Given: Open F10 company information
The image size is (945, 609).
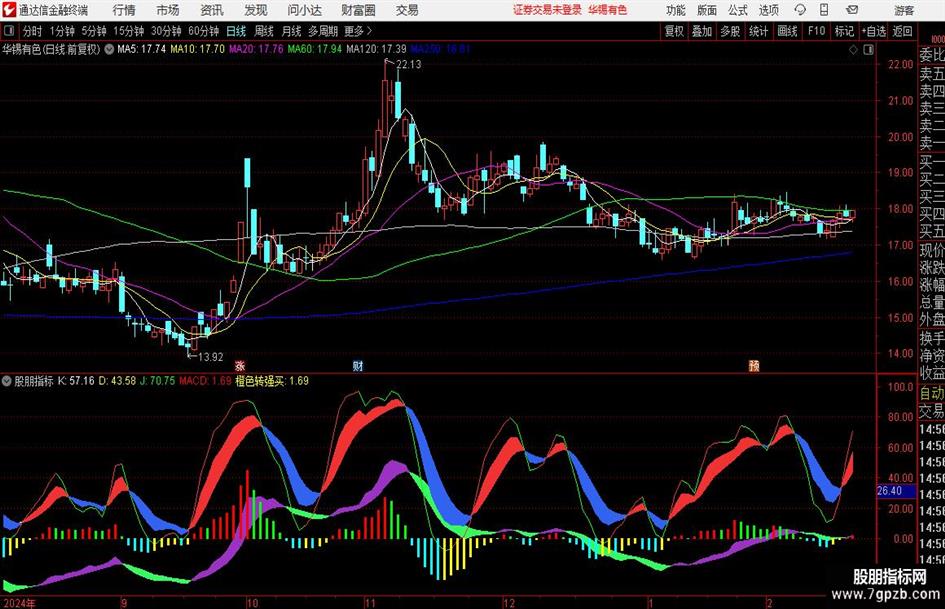Looking at the screenshot, I should [817, 31].
